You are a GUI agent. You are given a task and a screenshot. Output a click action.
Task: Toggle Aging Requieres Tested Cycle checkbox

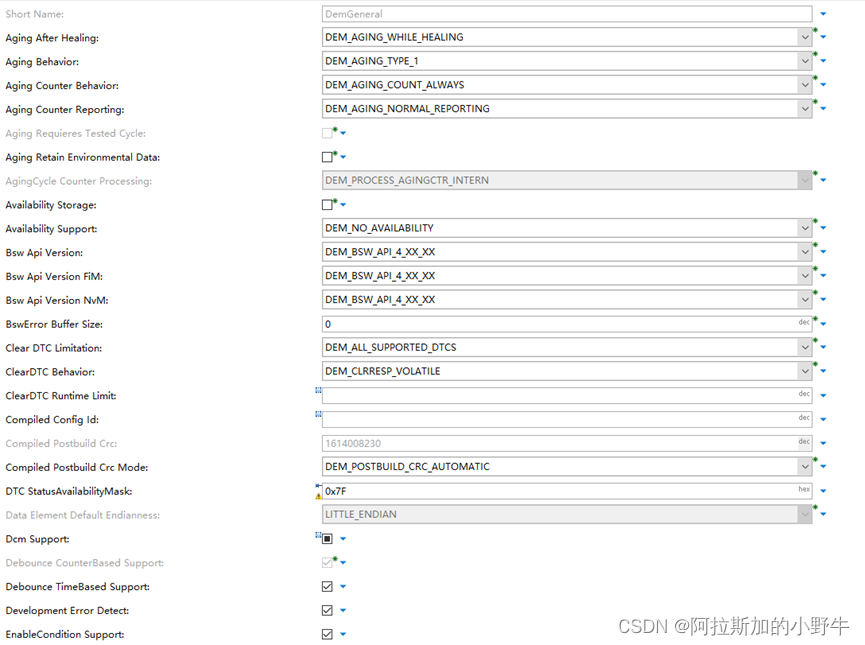(x=327, y=133)
